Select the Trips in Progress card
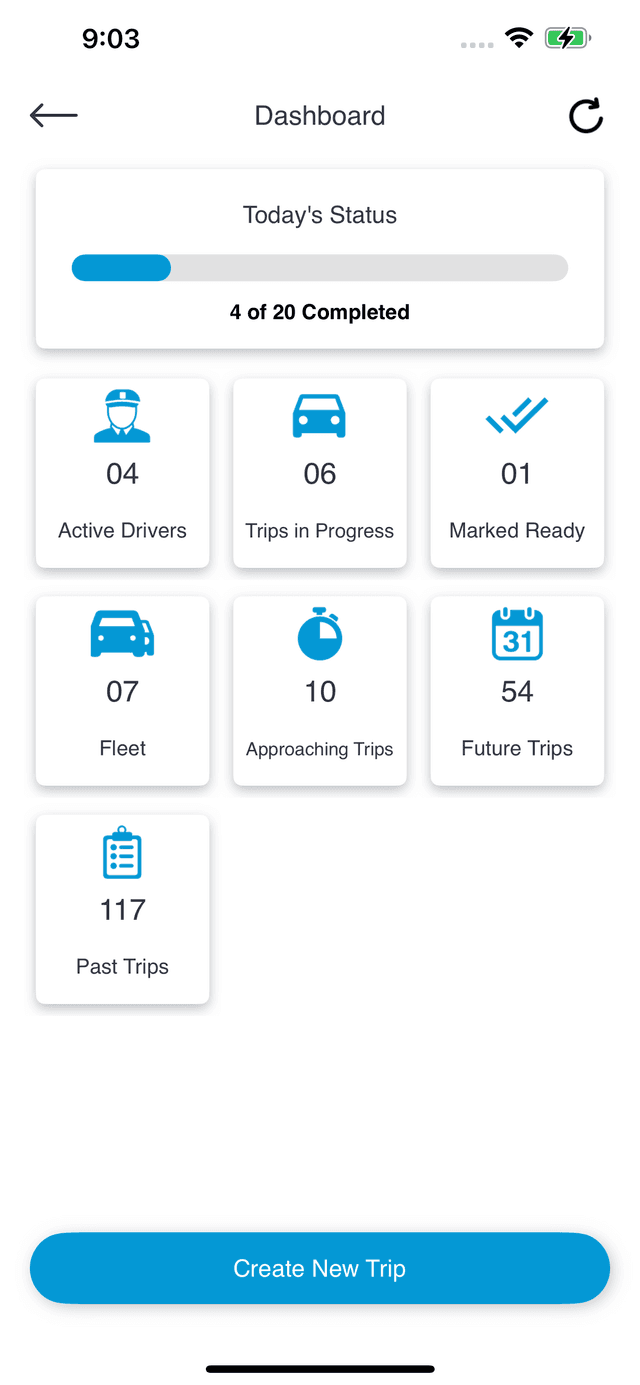640x1385 pixels. (320, 473)
